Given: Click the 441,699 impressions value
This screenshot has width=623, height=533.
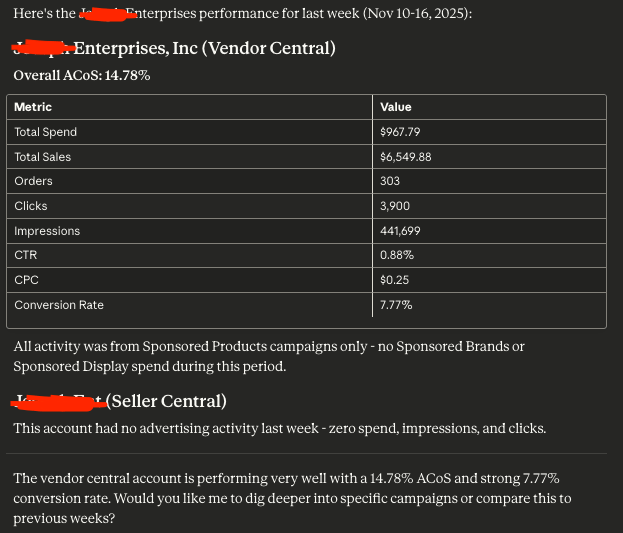Looking at the screenshot, I should pyautogui.click(x=400, y=231).
